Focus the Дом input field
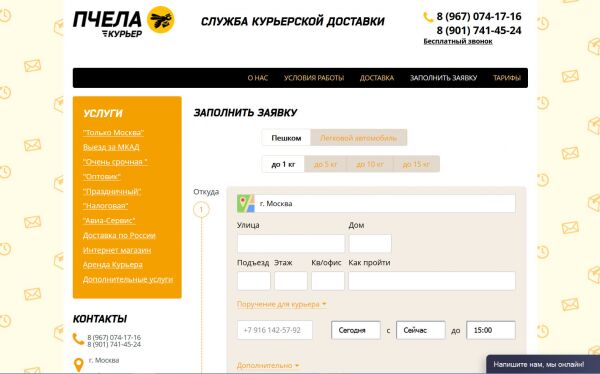600x374 pixels. (x=370, y=244)
